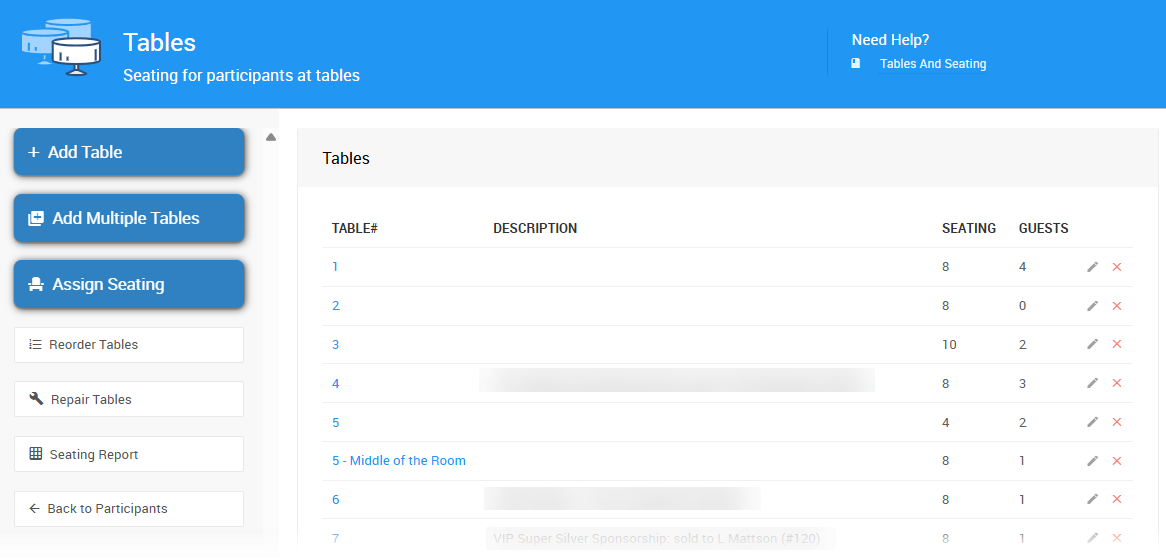1166x559 pixels.
Task: Click the Tables header logo icon
Action: coord(61,47)
